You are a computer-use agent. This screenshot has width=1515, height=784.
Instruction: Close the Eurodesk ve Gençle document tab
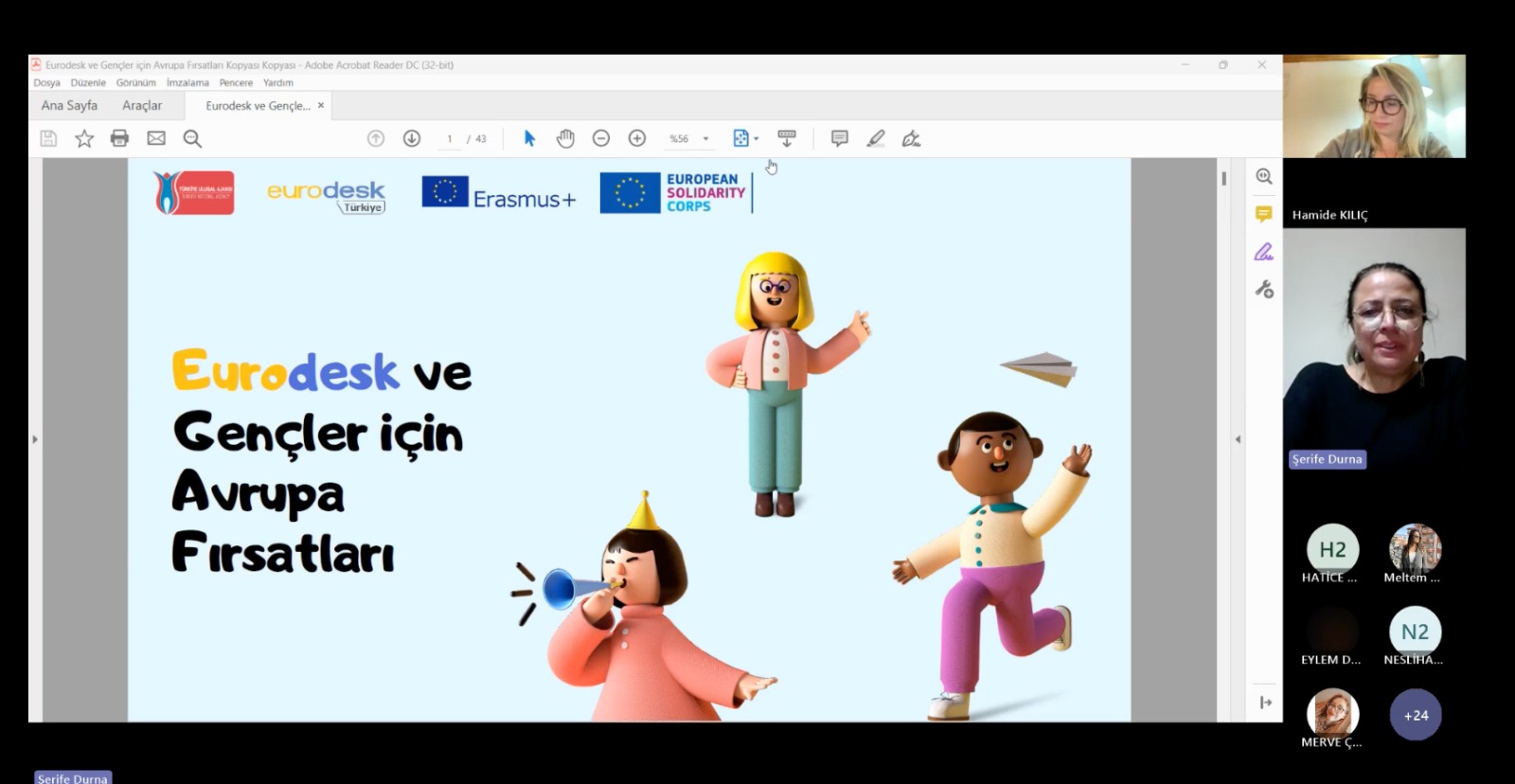coord(321,105)
